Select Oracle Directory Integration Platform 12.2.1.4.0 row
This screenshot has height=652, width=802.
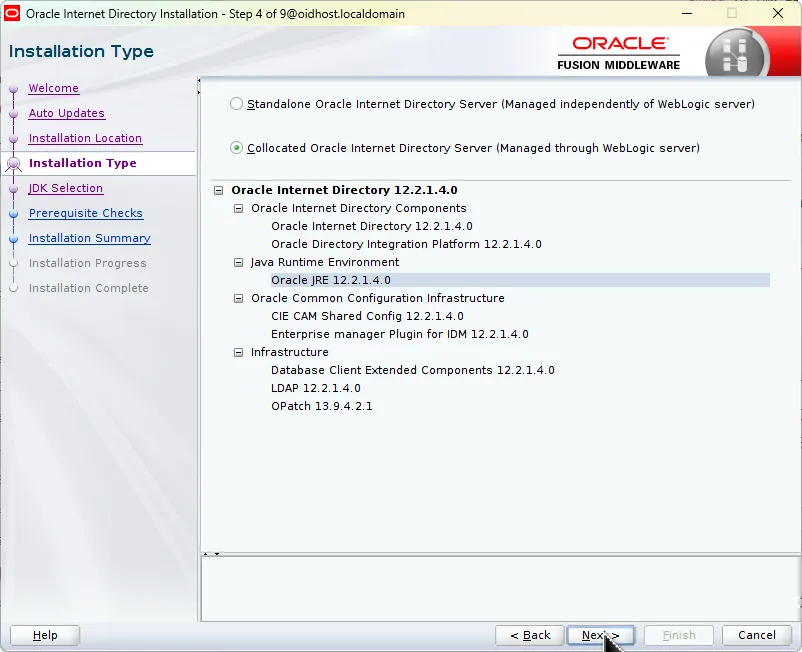[x=406, y=244]
